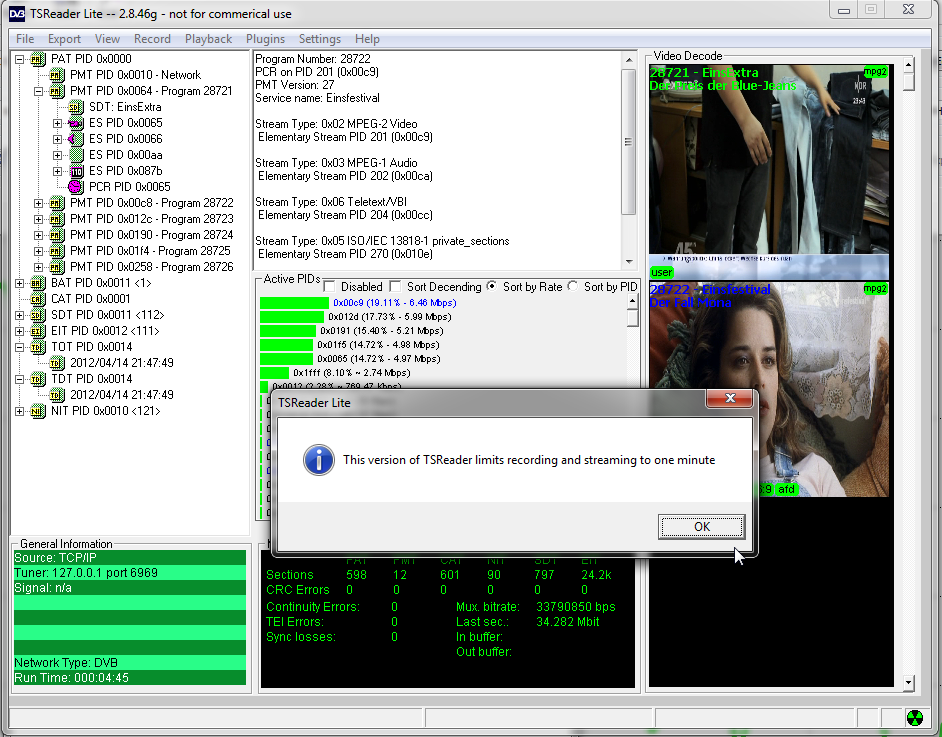Enable the Disabled checkbox in Active PIDs
Screen dimensions: 942x737
(329, 287)
